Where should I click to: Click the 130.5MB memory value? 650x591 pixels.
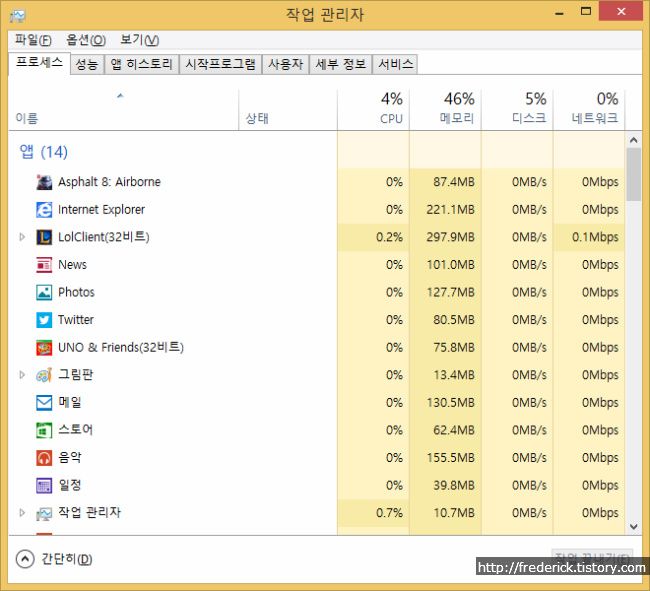450,402
